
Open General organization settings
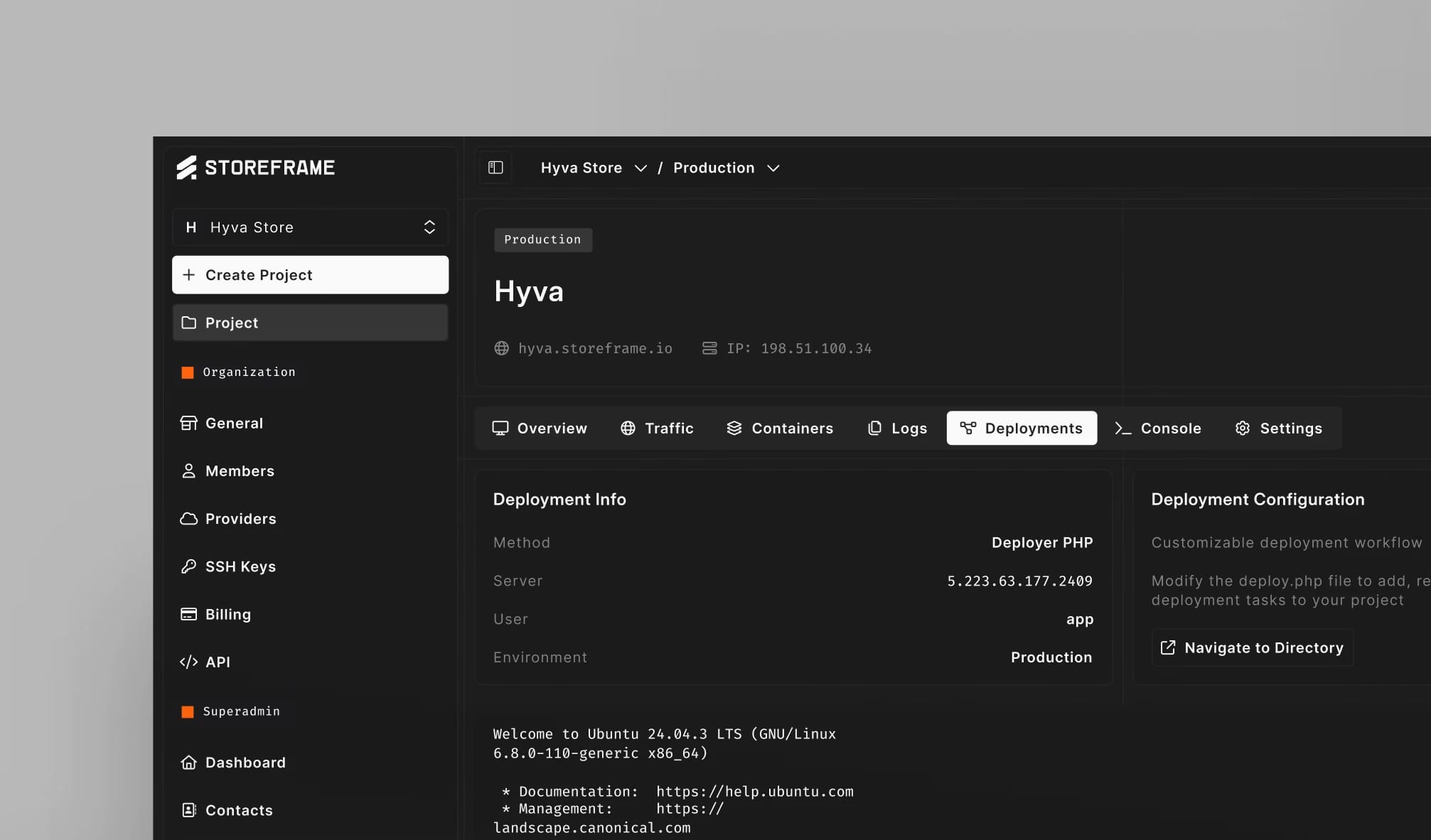(310, 423)
